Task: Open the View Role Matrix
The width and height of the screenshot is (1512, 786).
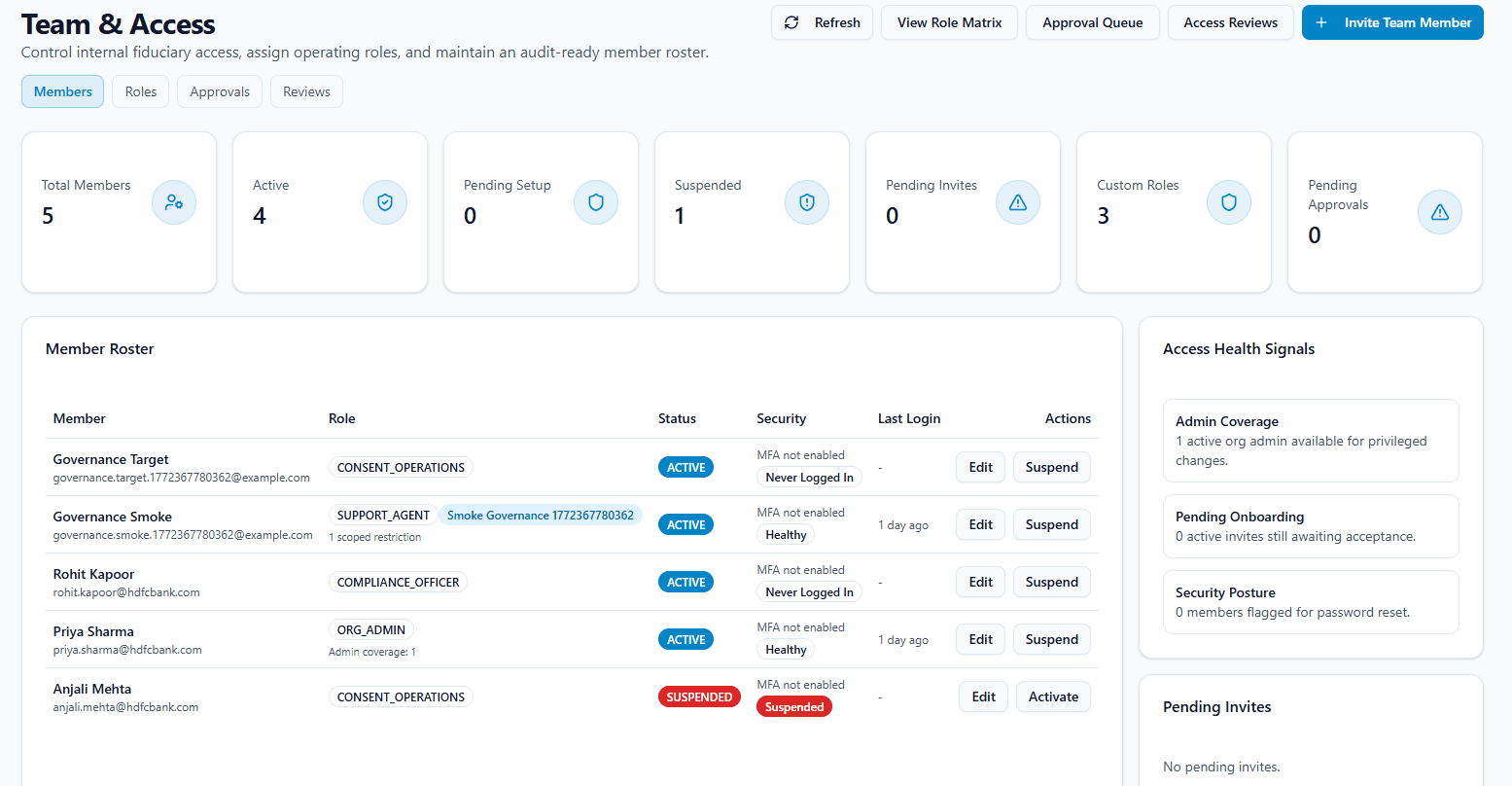Action: (x=949, y=21)
